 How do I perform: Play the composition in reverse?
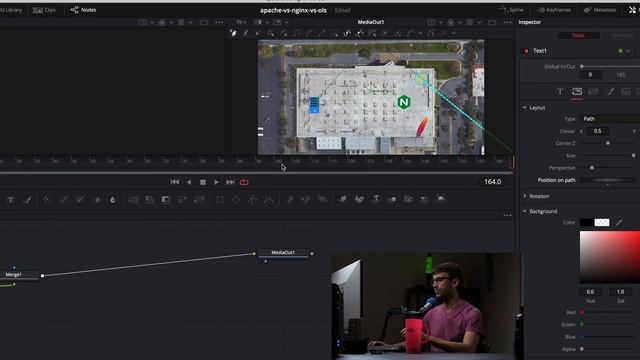189,182
